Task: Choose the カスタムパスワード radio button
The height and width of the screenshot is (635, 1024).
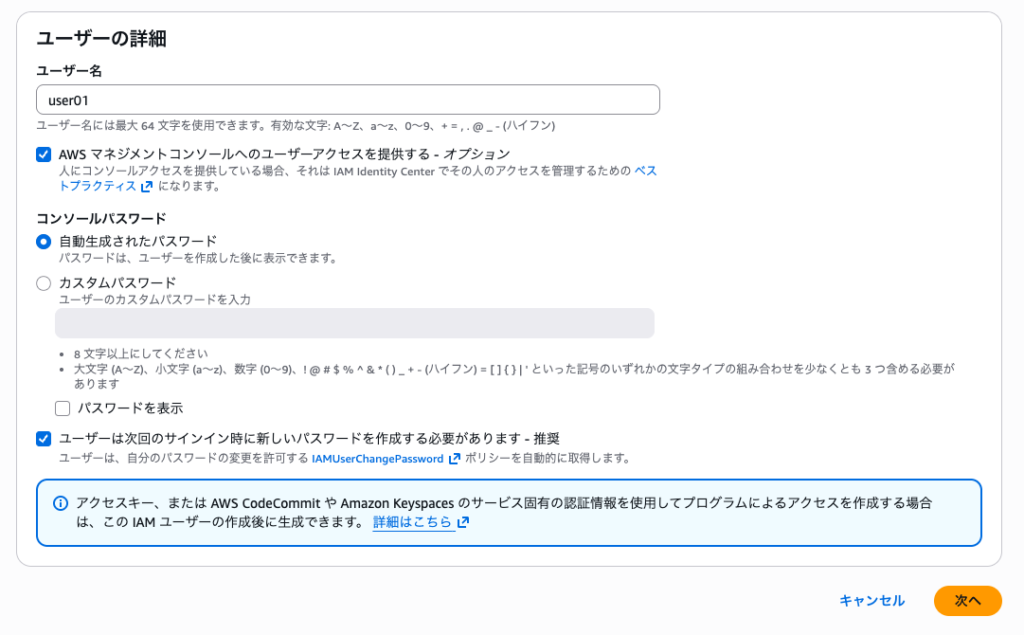Action: tap(44, 283)
